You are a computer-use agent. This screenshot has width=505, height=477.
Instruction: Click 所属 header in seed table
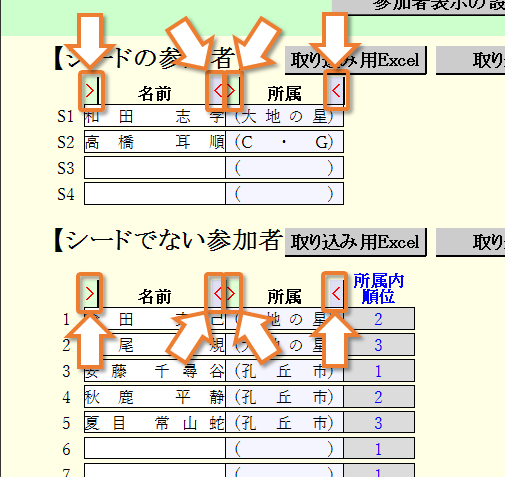point(284,93)
